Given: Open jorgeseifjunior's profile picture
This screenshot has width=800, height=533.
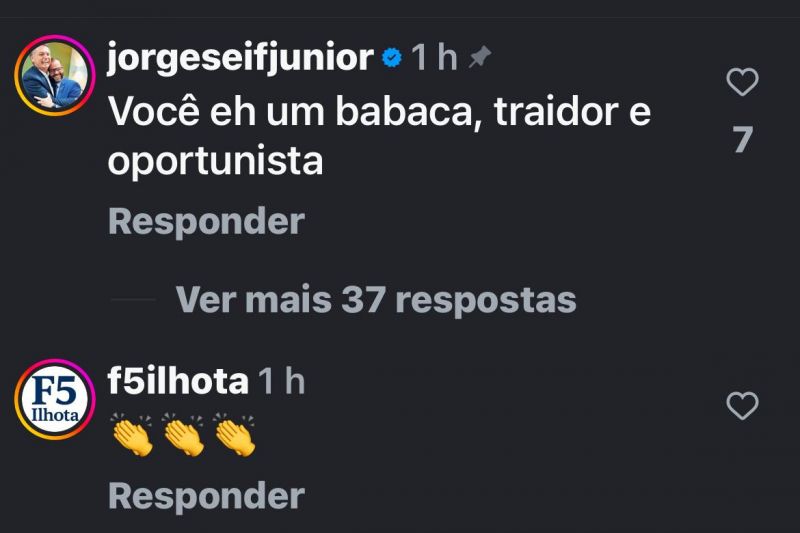Looking at the screenshot, I should point(54,76).
